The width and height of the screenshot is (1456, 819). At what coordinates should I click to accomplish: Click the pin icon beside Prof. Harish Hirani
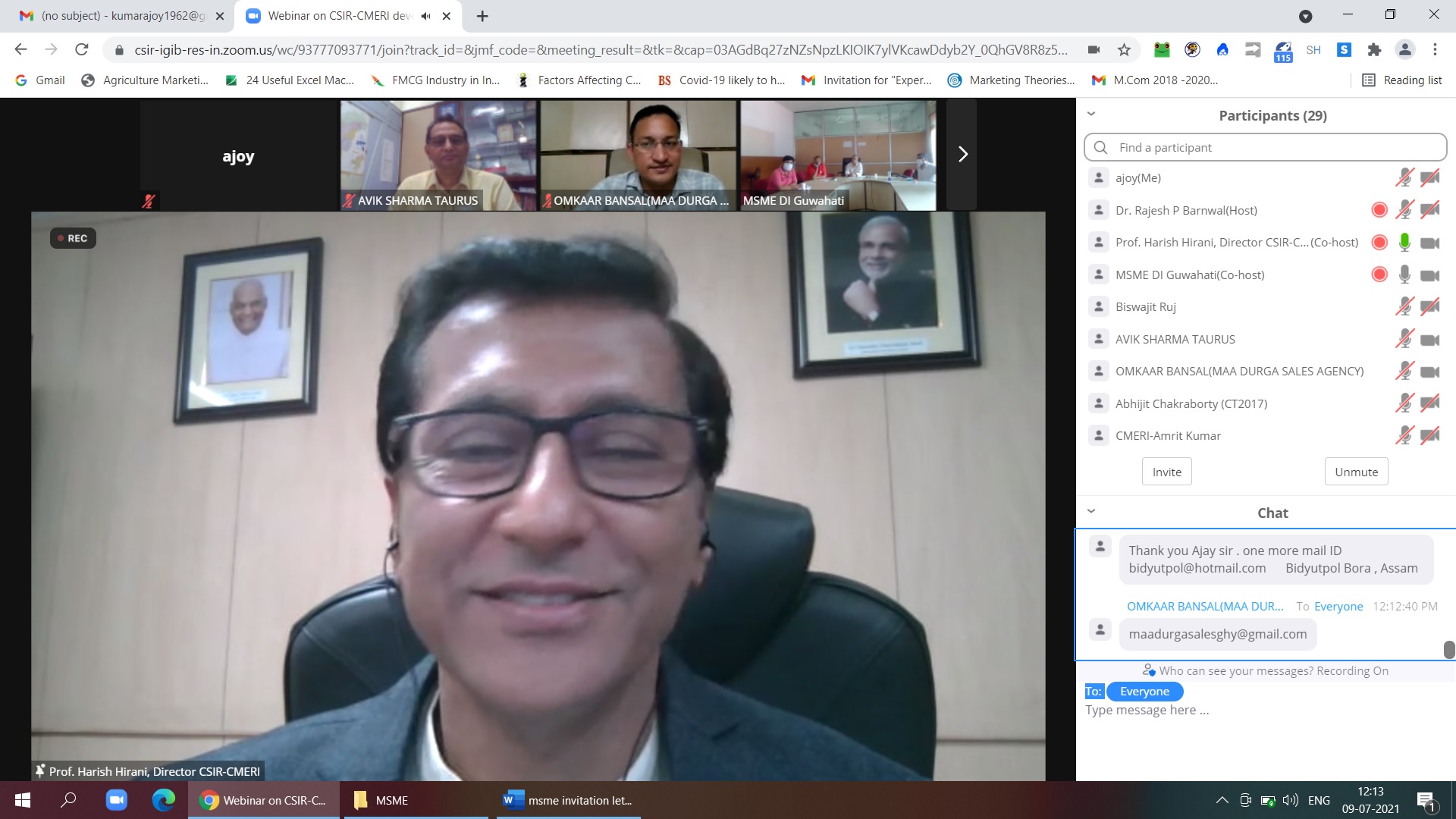[x=40, y=770]
